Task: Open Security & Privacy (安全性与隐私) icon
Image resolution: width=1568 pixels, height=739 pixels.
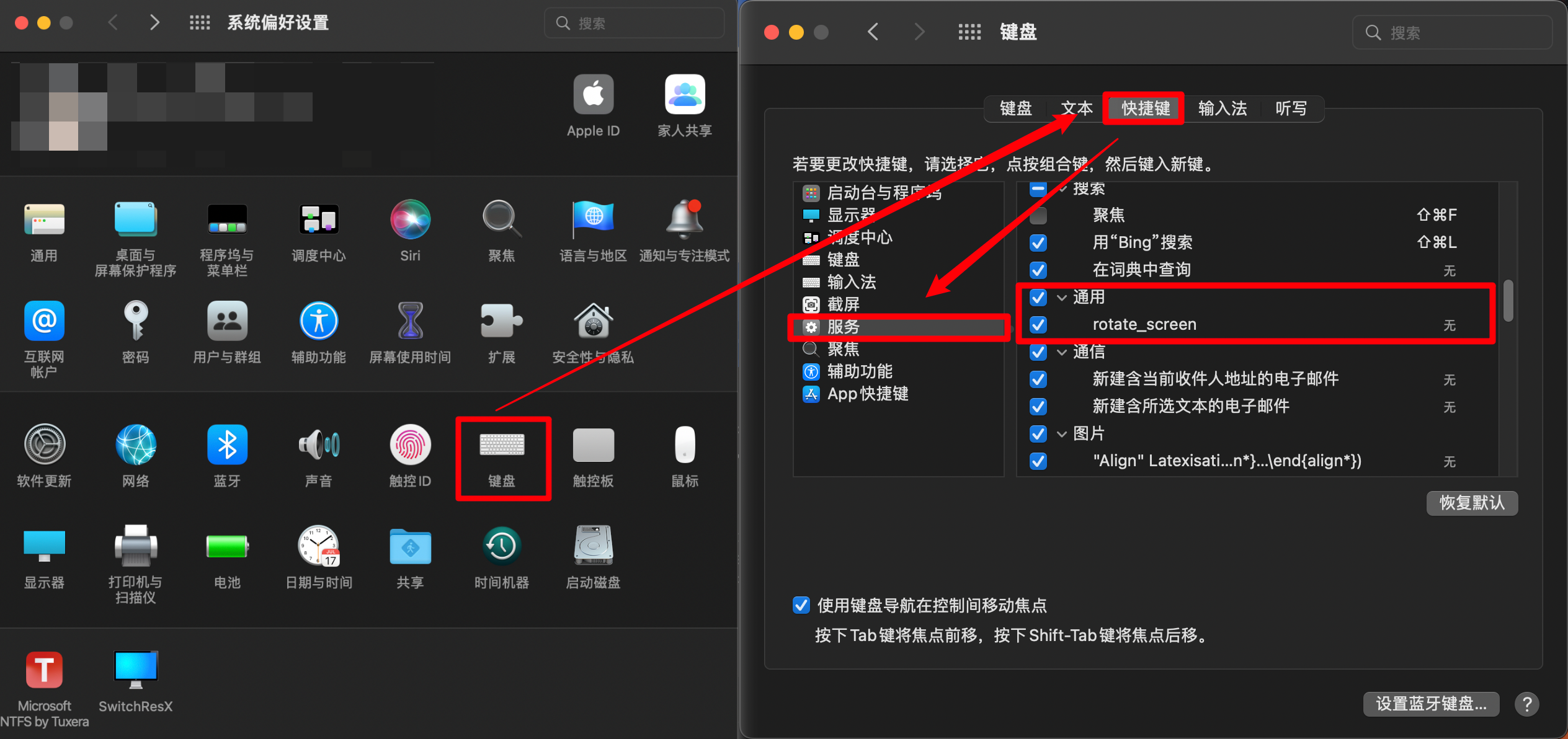Action: (593, 321)
